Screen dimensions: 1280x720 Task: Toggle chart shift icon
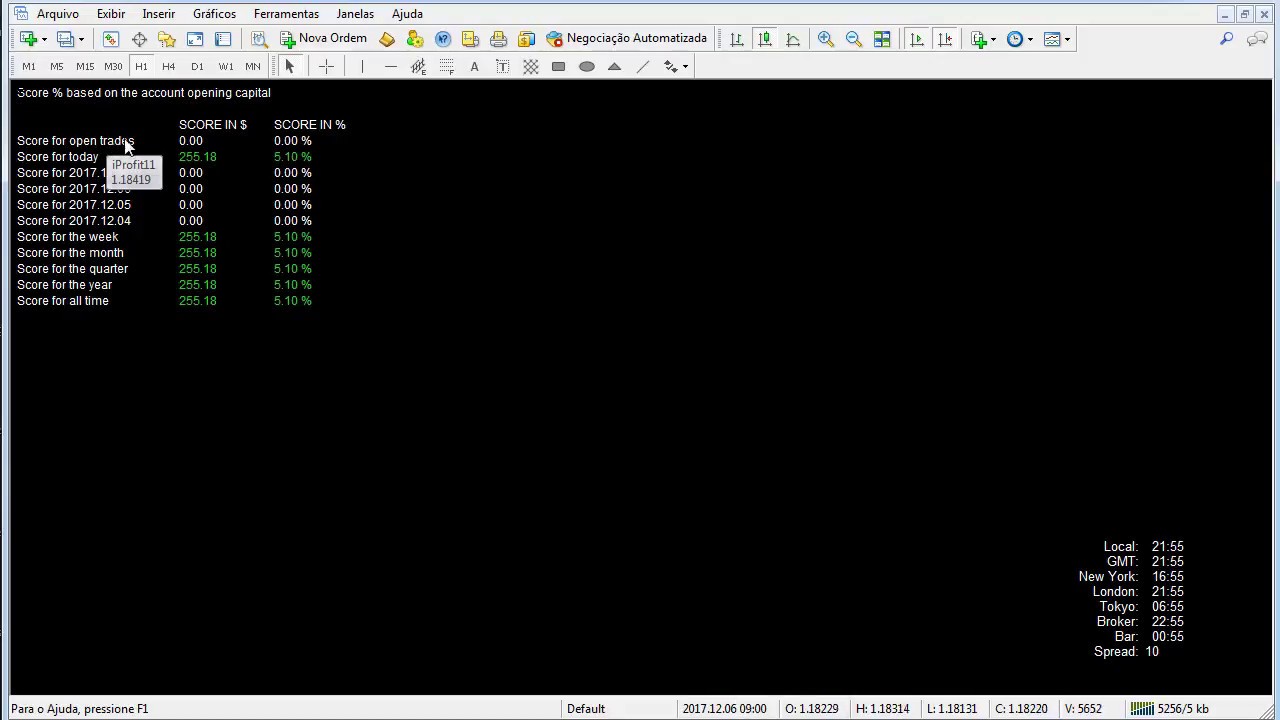coord(945,39)
